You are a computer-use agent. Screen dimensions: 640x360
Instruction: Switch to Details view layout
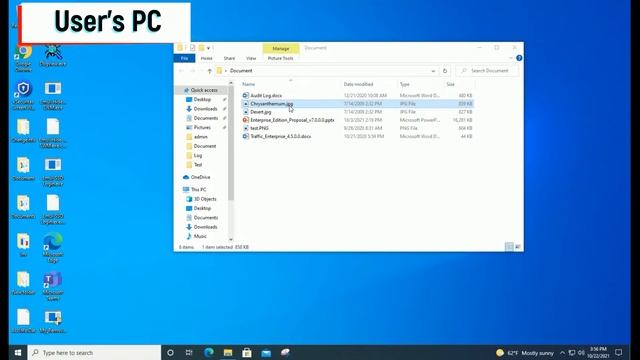point(509,247)
